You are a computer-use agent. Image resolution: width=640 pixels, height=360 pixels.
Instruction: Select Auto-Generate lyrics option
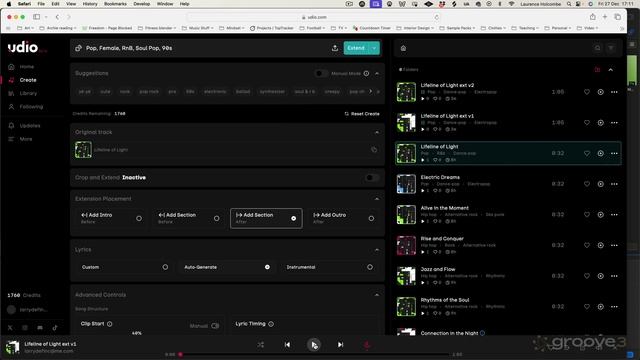point(227,267)
